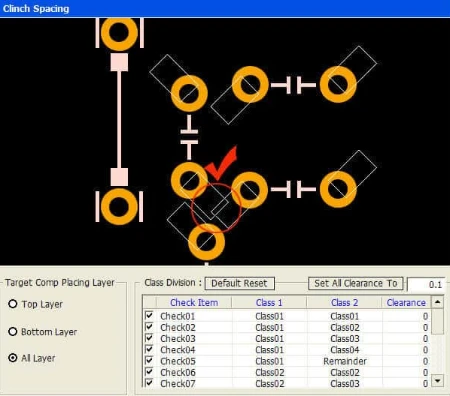Viewport: 450px width, 396px height.
Task: Click the Class 1 cell of Check06
Action: (270, 372)
